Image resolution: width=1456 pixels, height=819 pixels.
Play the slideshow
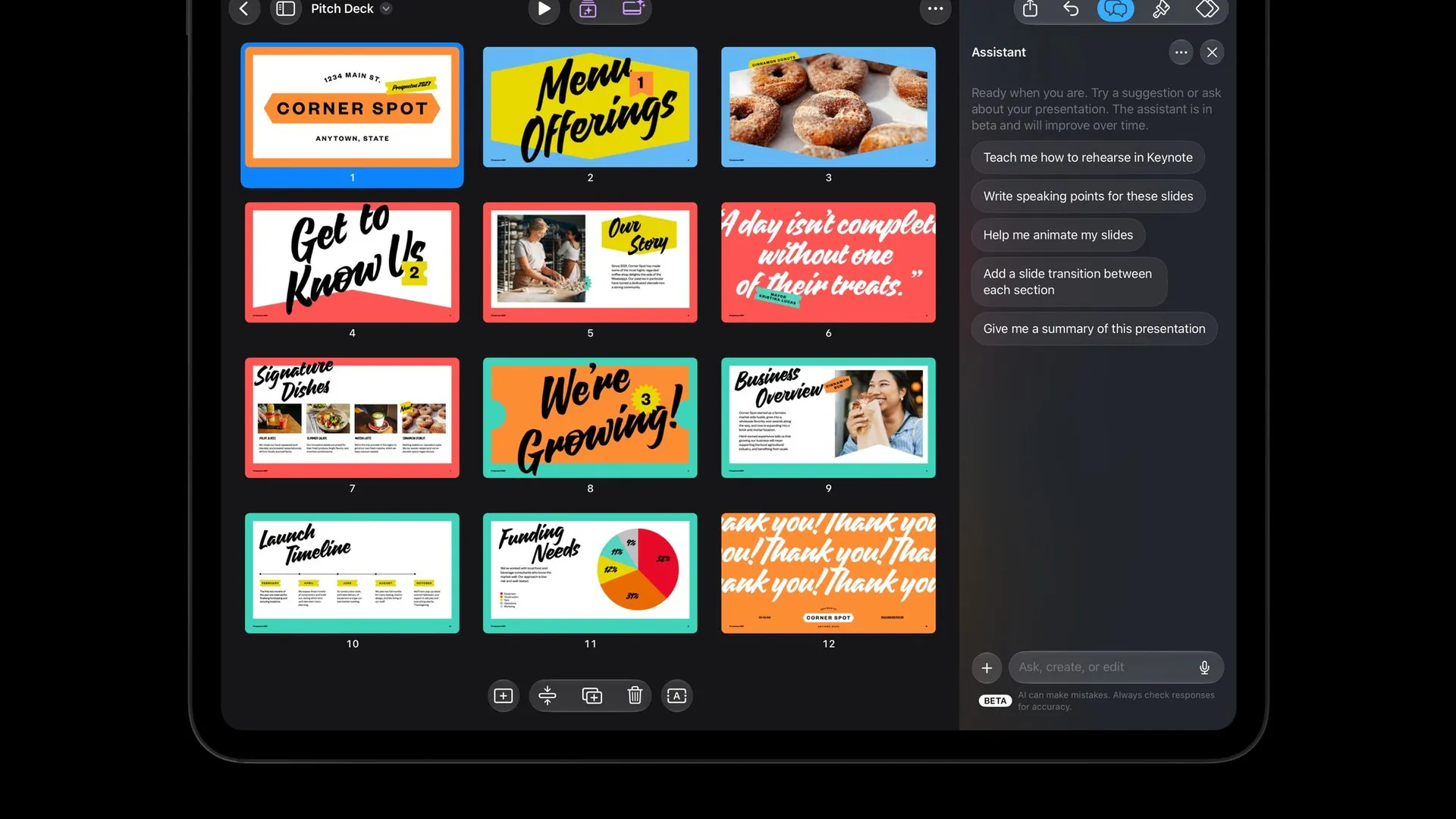[x=544, y=9]
